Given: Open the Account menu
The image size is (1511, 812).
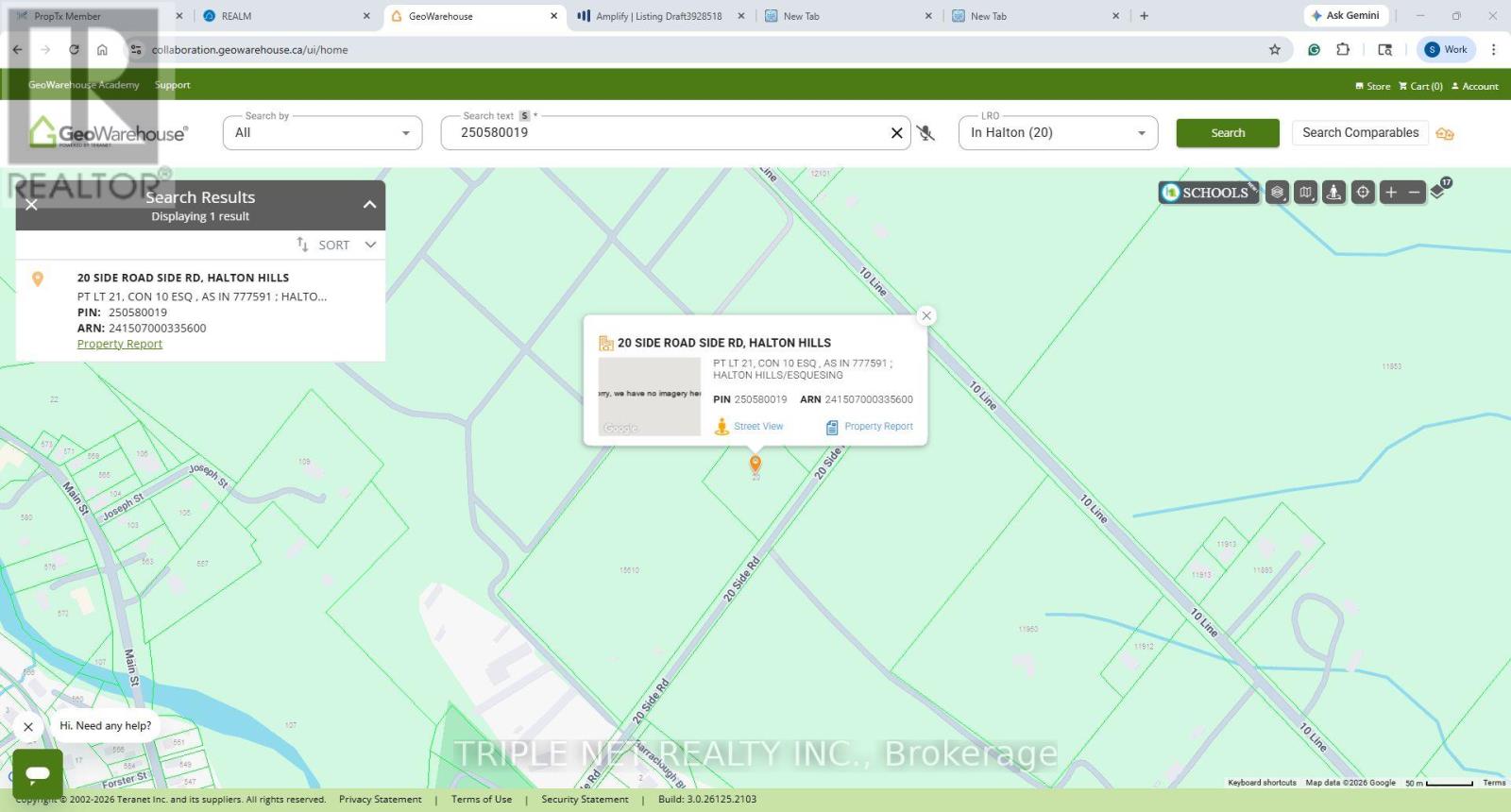Looking at the screenshot, I should click(x=1475, y=86).
